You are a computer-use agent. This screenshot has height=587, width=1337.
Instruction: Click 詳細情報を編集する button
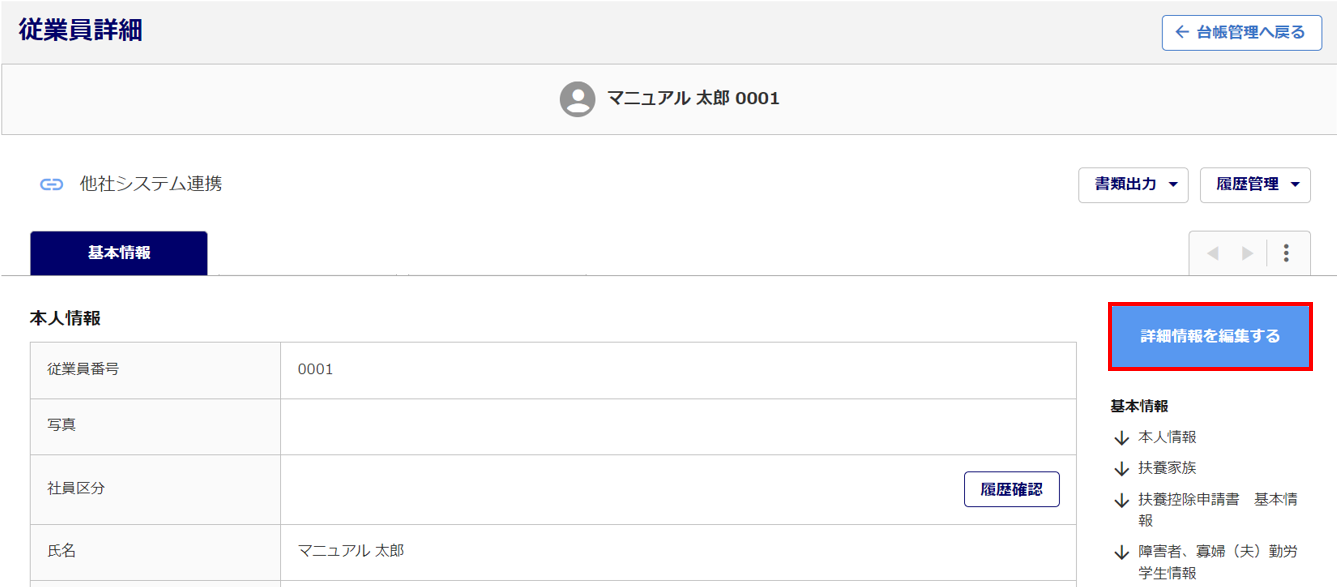pos(1210,336)
